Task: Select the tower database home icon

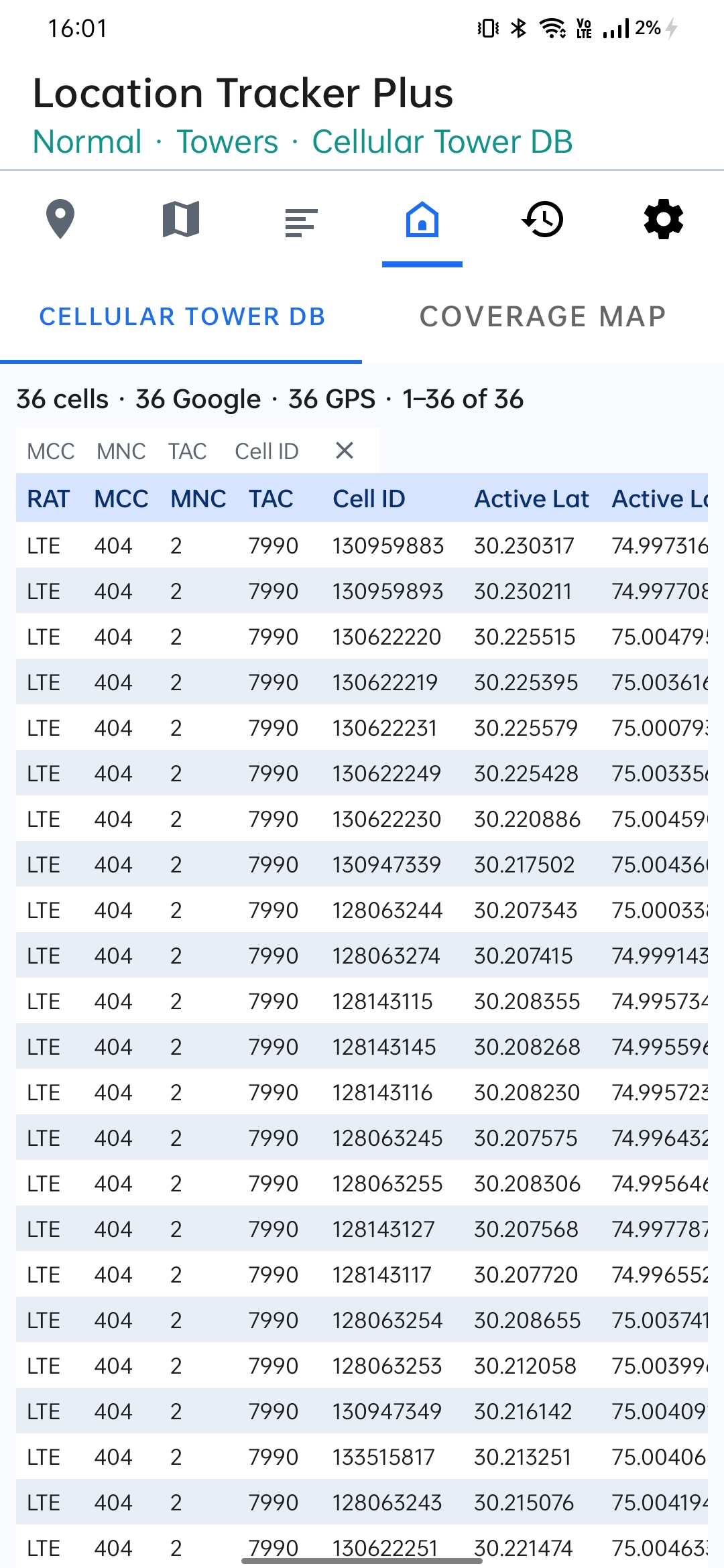Action: (x=422, y=219)
